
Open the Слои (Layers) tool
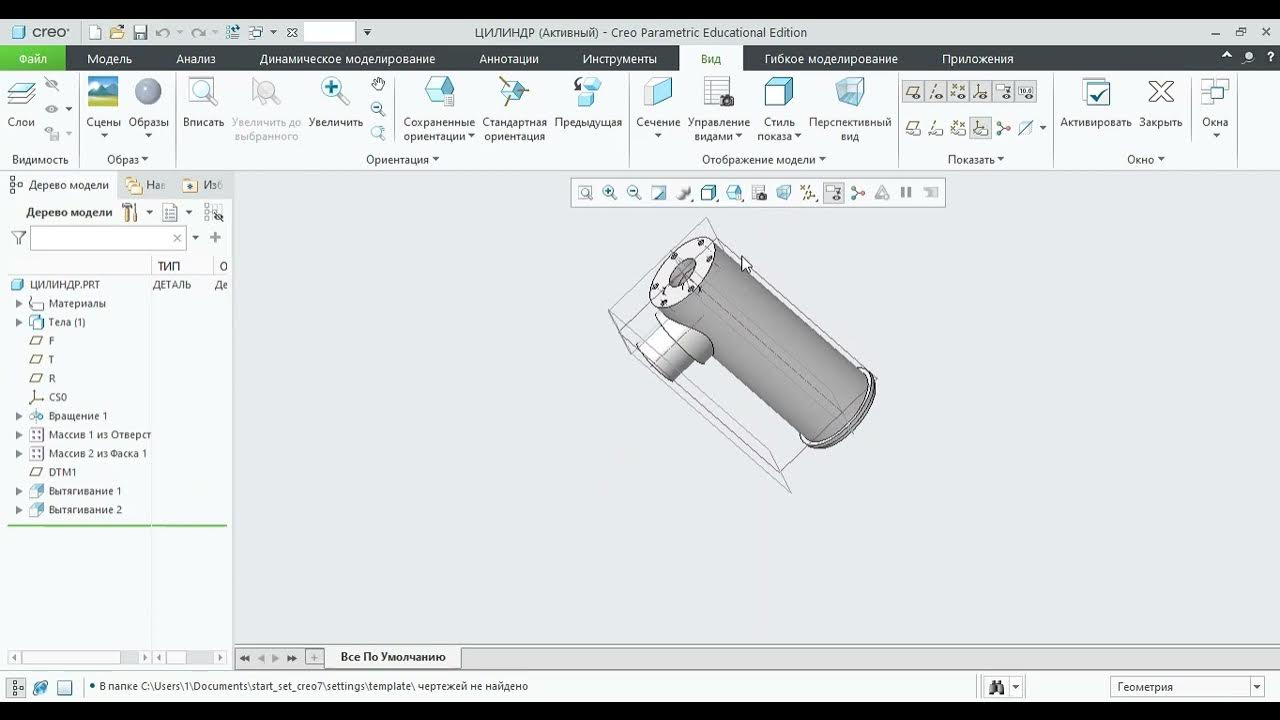point(21,104)
